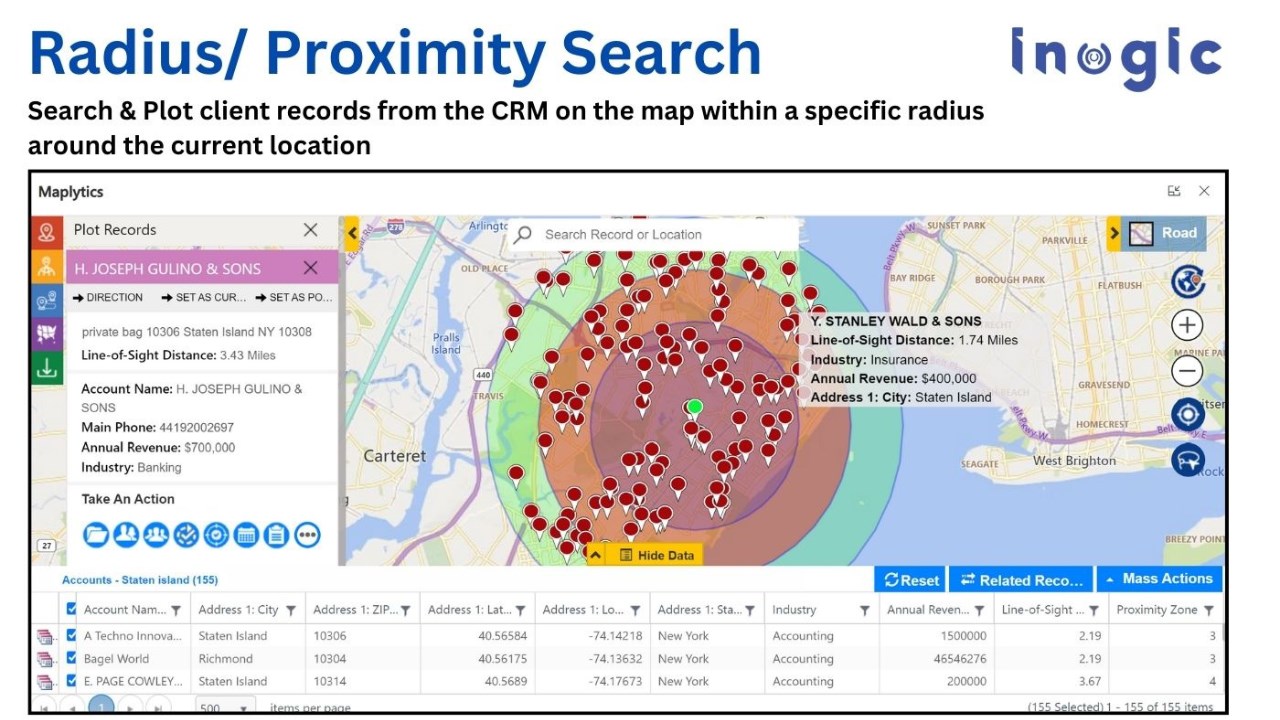The width and height of the screenshot is (1280, 720).
Task: Click the globe refresh map icon
Action: point(1187,281)
